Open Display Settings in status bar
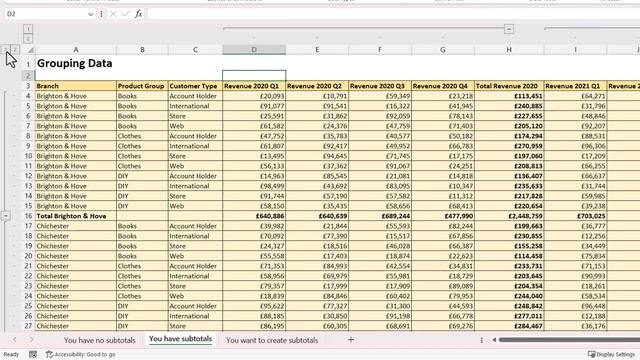This screenshot has height=360, width=640. click(611, 354)
